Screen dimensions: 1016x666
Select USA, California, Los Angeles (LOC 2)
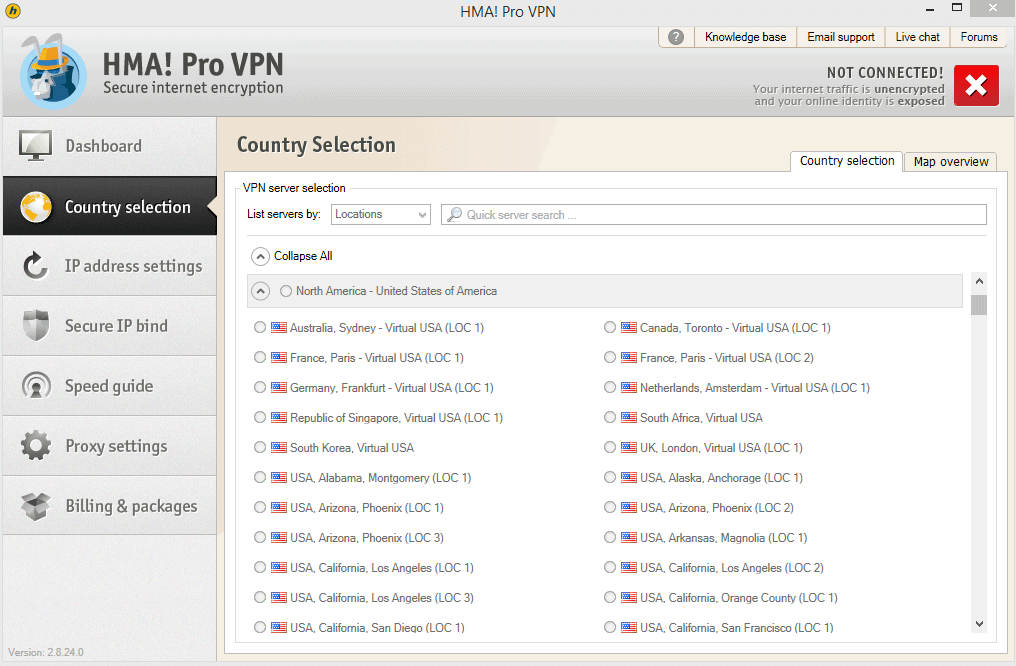tap(610, 568)
